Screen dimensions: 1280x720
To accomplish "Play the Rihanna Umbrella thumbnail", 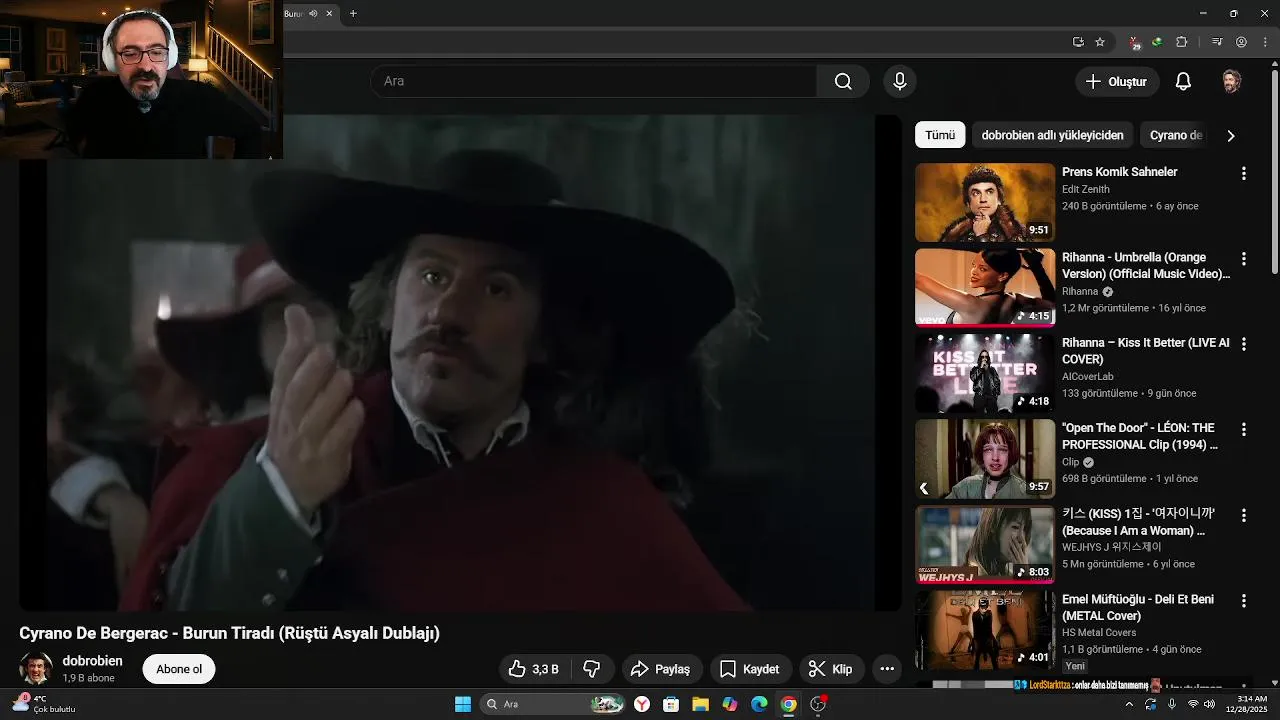I will coord(985,288).
